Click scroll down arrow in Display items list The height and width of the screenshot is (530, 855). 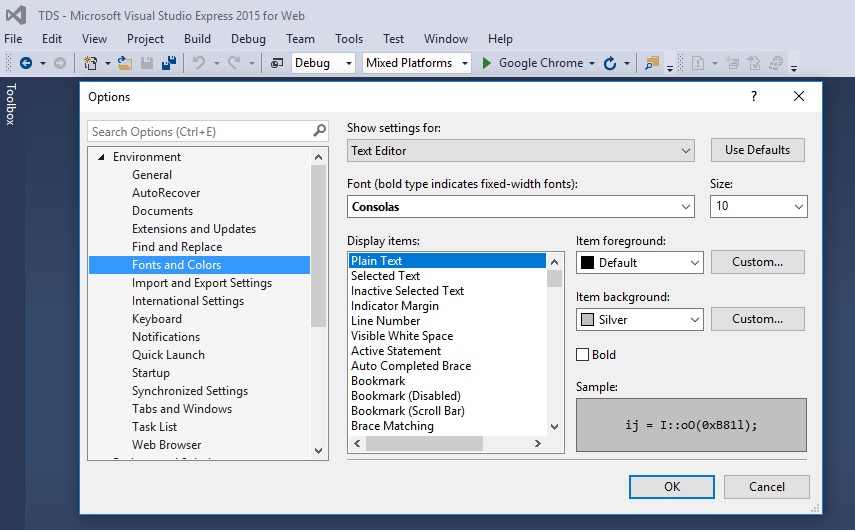pos(555,427)
